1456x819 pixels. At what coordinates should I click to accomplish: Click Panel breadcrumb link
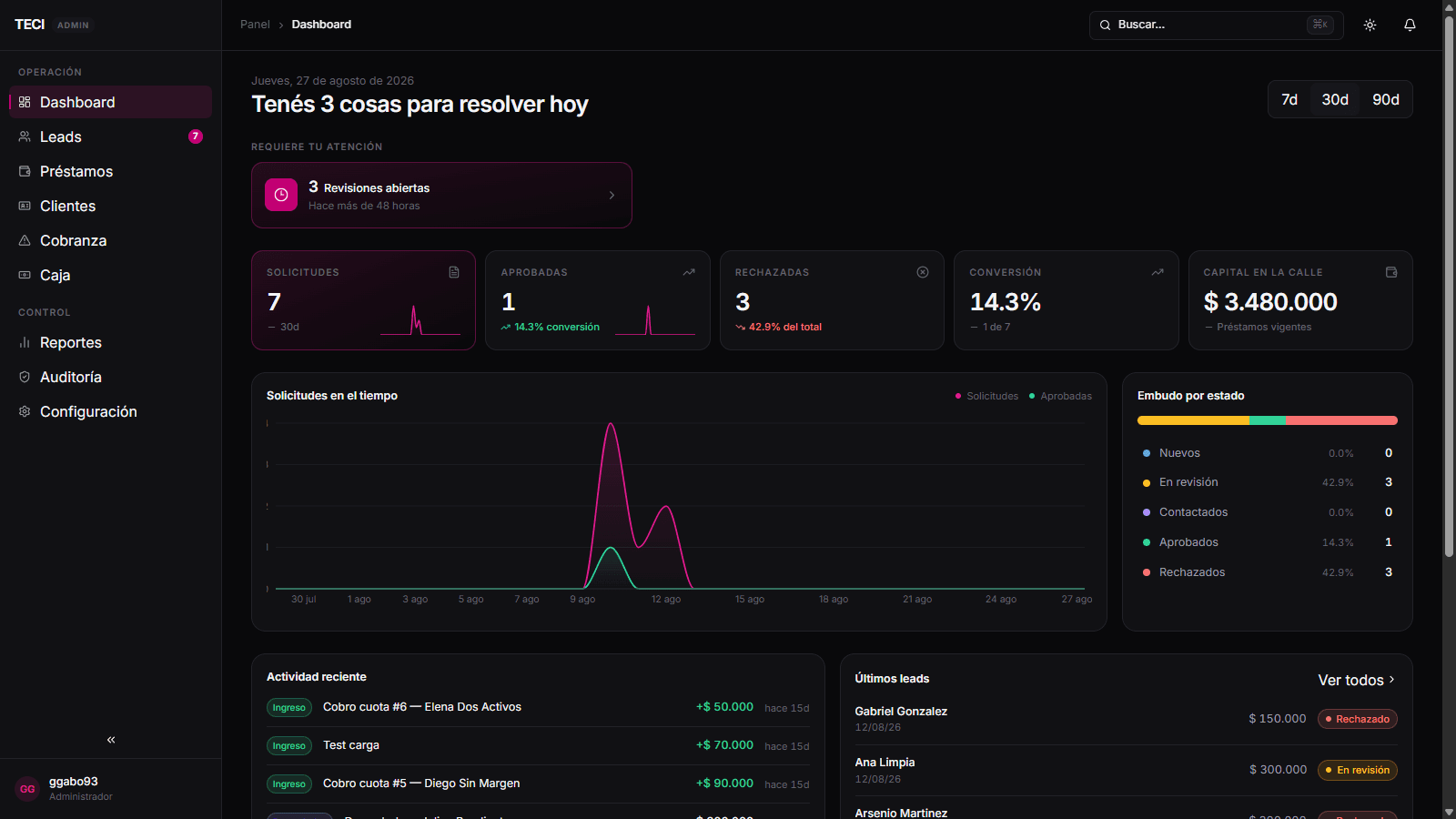255,25
